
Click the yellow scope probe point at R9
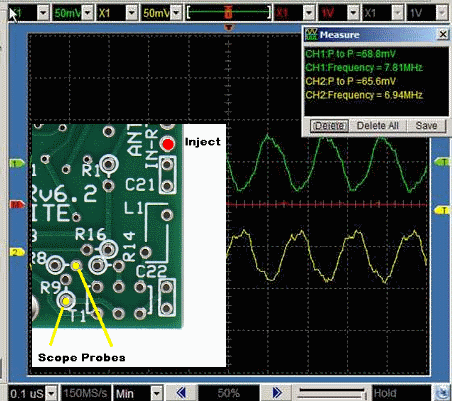tap(66, 301)
